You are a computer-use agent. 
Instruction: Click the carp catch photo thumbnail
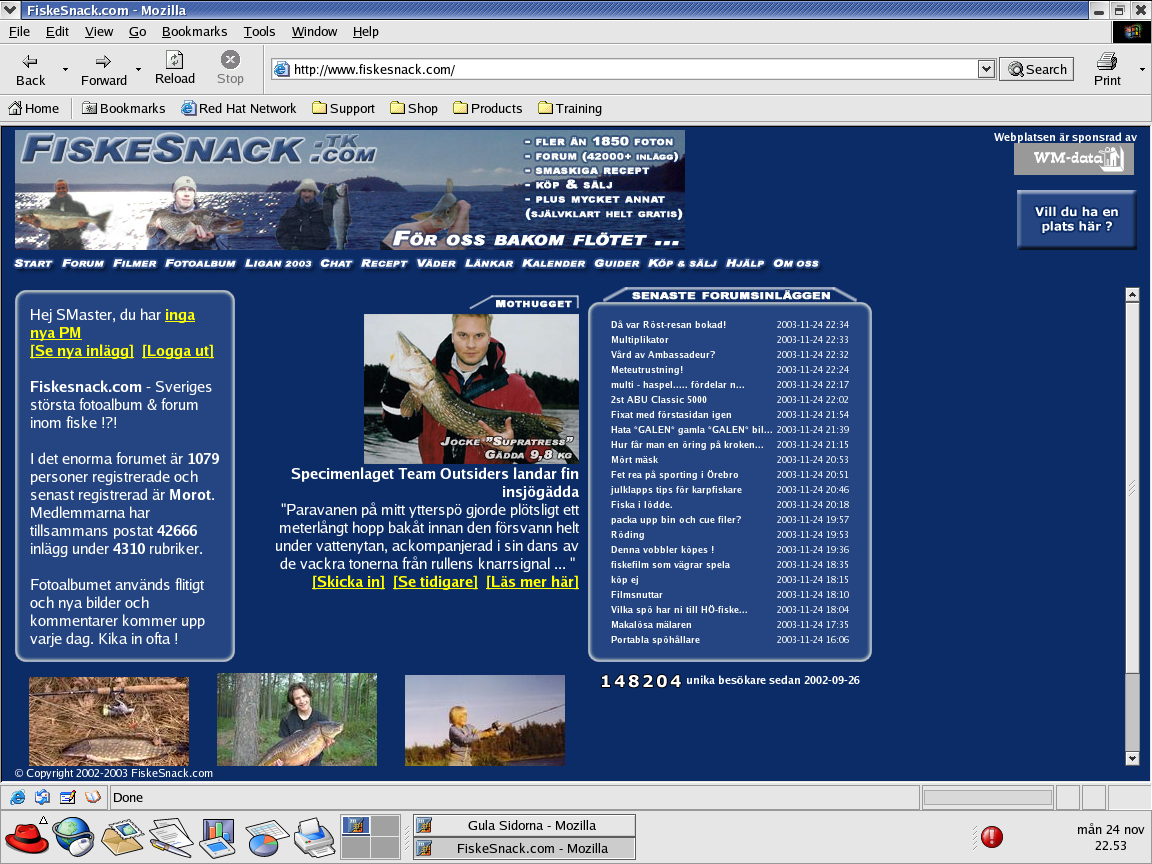(297, 719)
